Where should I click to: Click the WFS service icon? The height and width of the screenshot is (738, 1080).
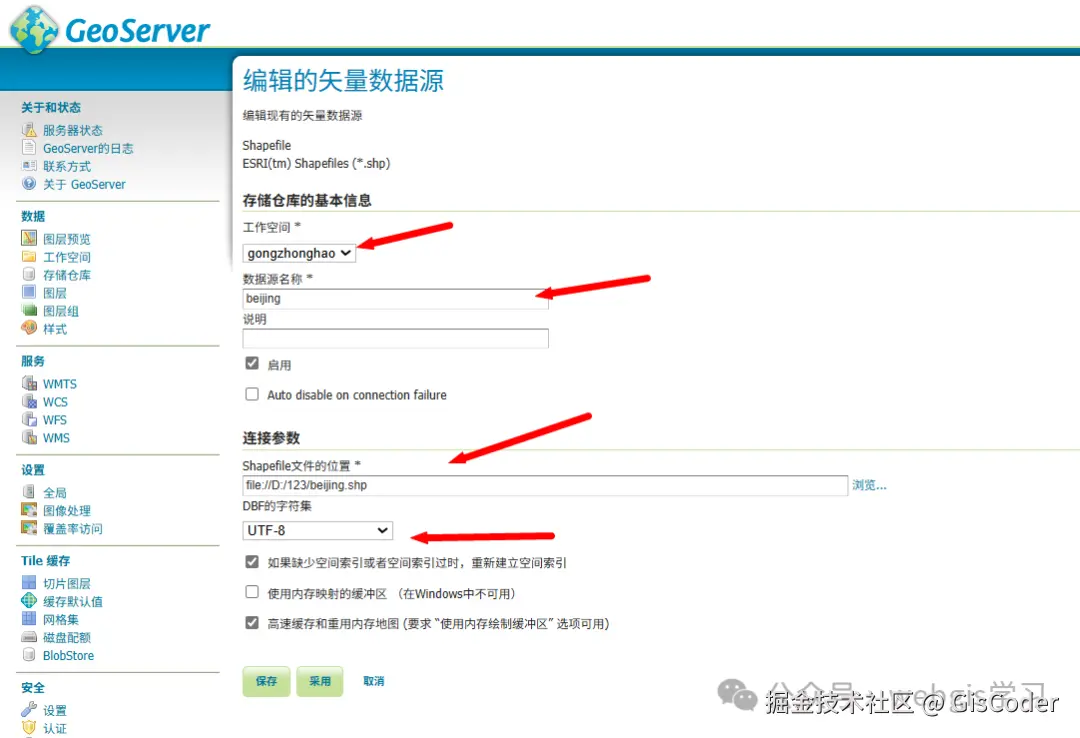[x=29, y=419]
